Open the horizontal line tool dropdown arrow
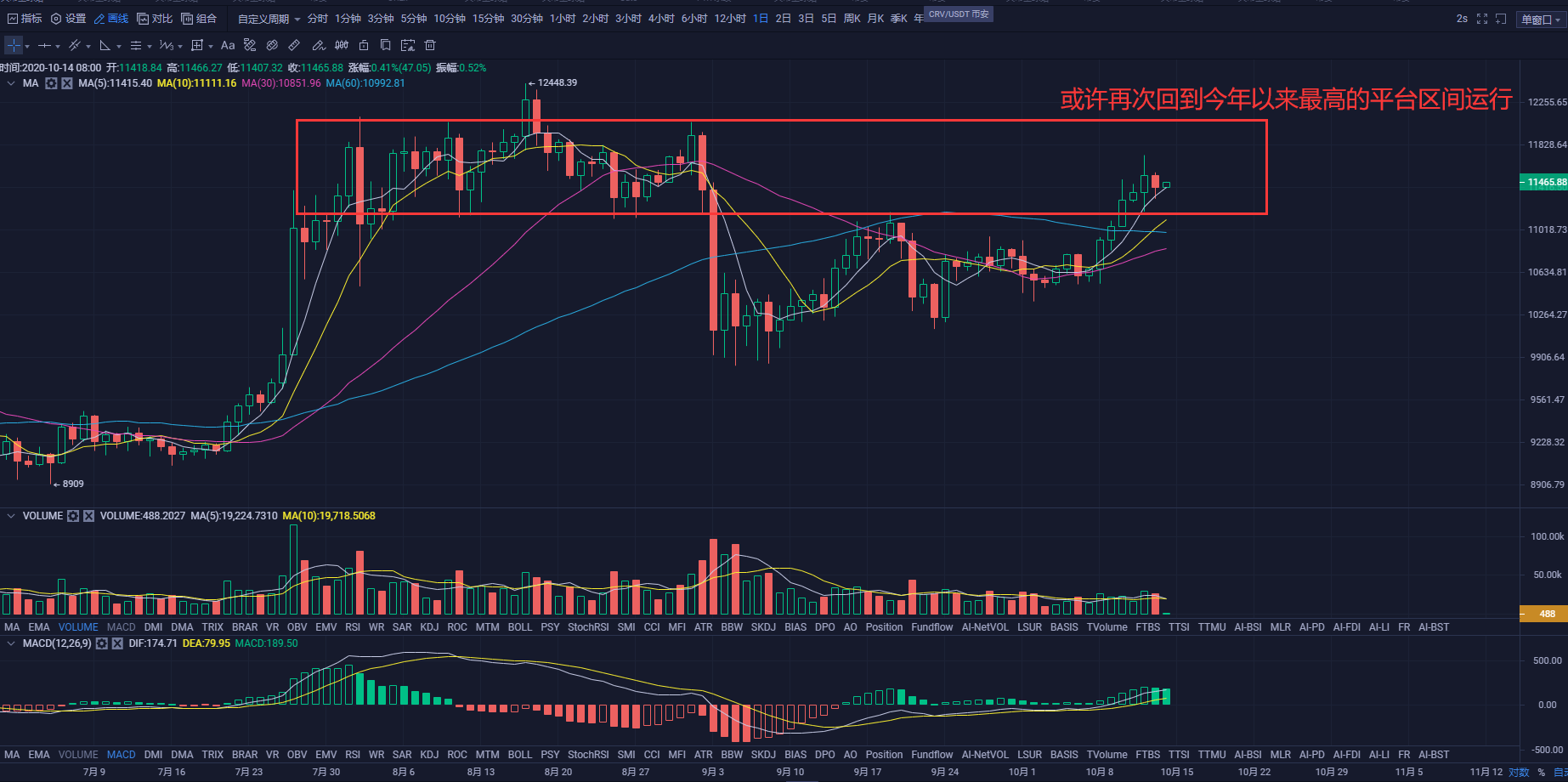The height and width of the screenshot is (782, 1568). click(58, 47)
